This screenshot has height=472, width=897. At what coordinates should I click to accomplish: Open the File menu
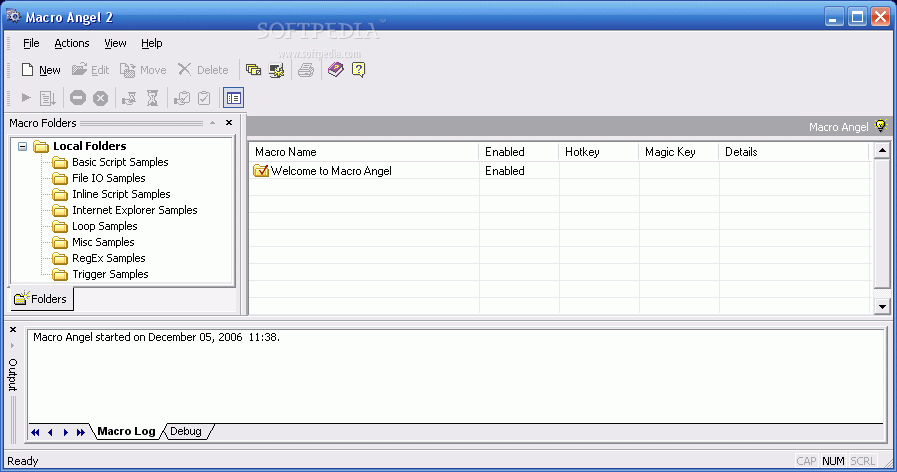[x=31, y=43]
